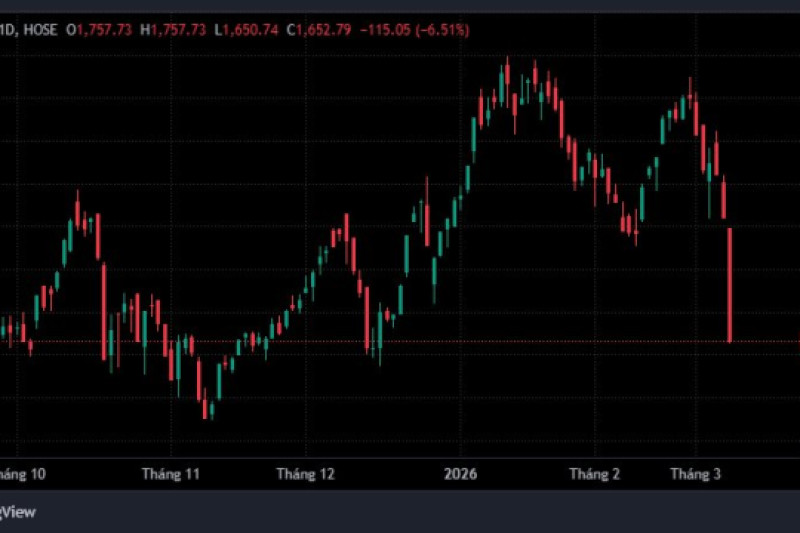
Task: Select the open price value O1,757.73
Action: coord(100,30)
